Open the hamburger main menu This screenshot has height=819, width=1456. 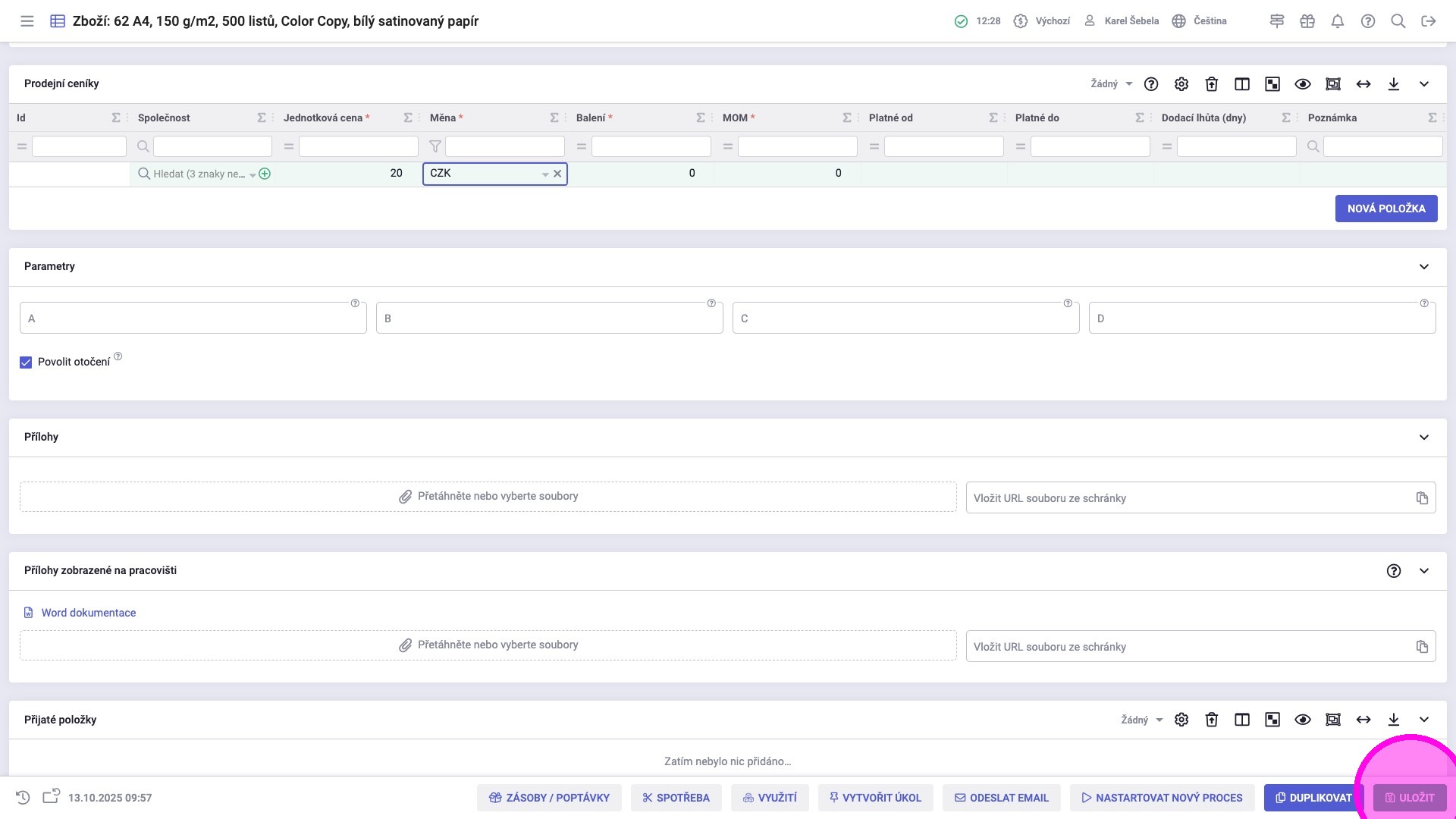(27, 21)
